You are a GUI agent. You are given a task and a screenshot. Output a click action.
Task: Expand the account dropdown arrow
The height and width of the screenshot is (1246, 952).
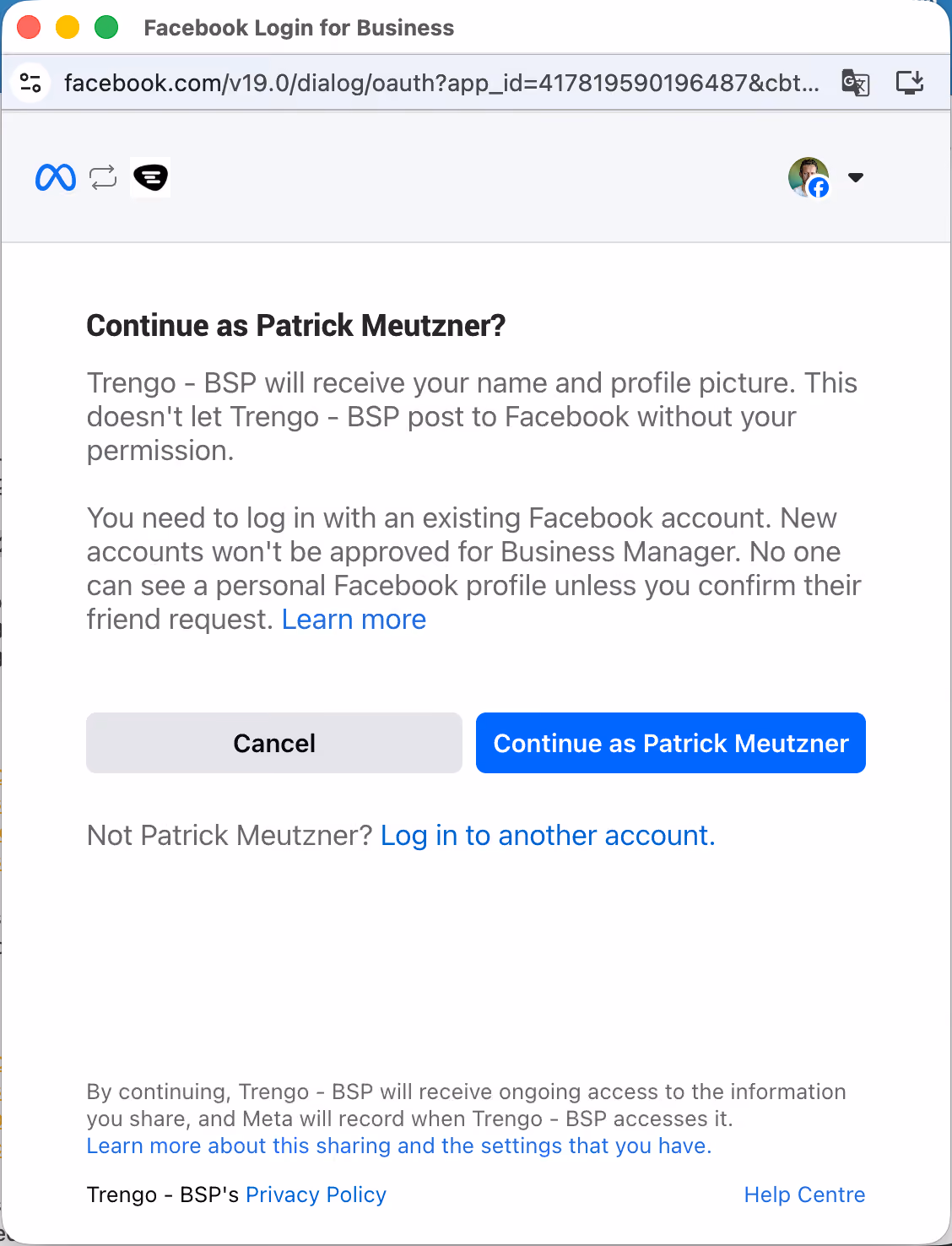[856, 177]
